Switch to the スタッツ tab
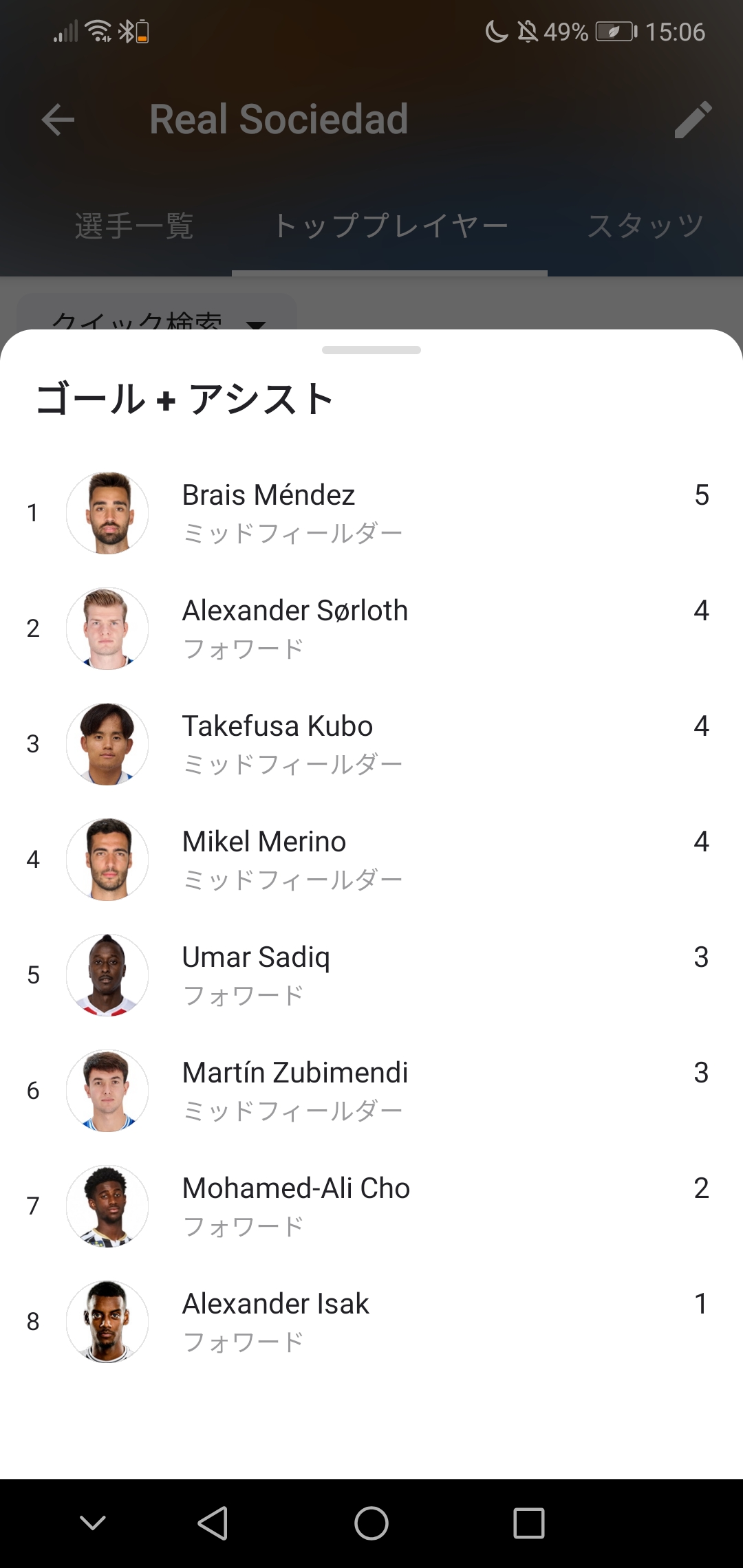 point(645,226)
